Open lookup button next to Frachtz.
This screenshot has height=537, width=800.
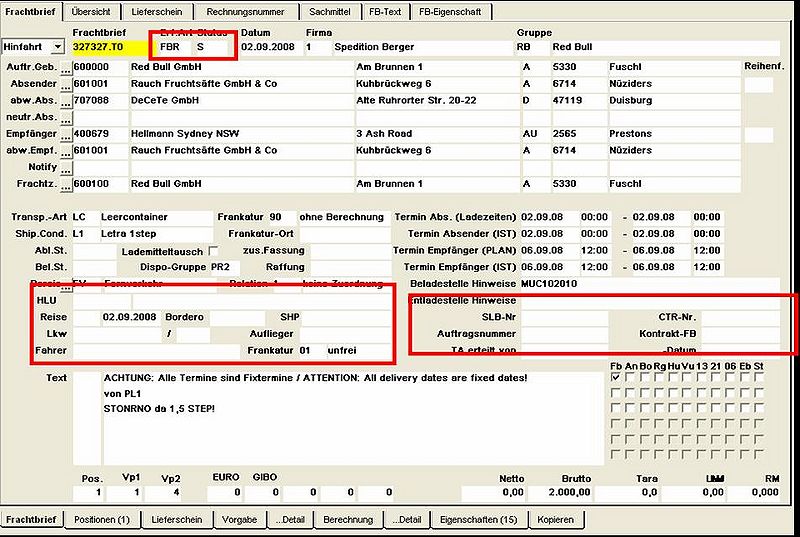(x=66, y=186)
